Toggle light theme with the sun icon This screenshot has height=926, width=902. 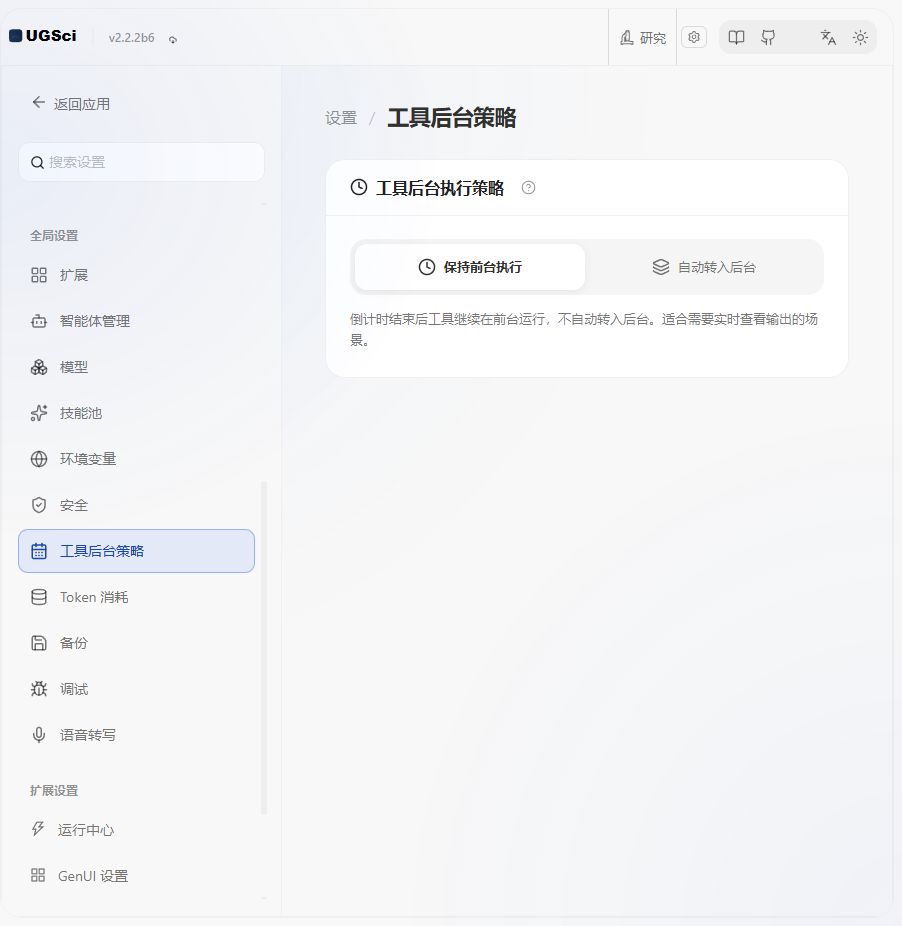(x=860, y=38)
